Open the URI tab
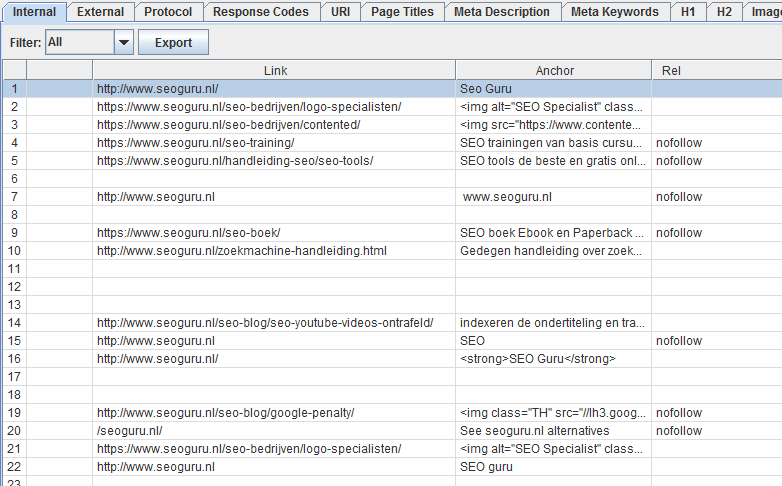Screen dimensions: 782x486 341,12
